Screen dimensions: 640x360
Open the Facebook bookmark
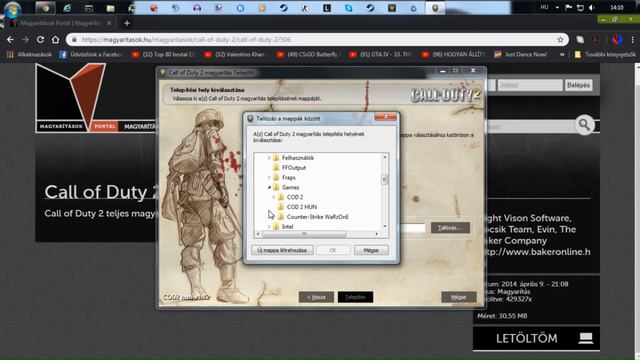point(91,54)
